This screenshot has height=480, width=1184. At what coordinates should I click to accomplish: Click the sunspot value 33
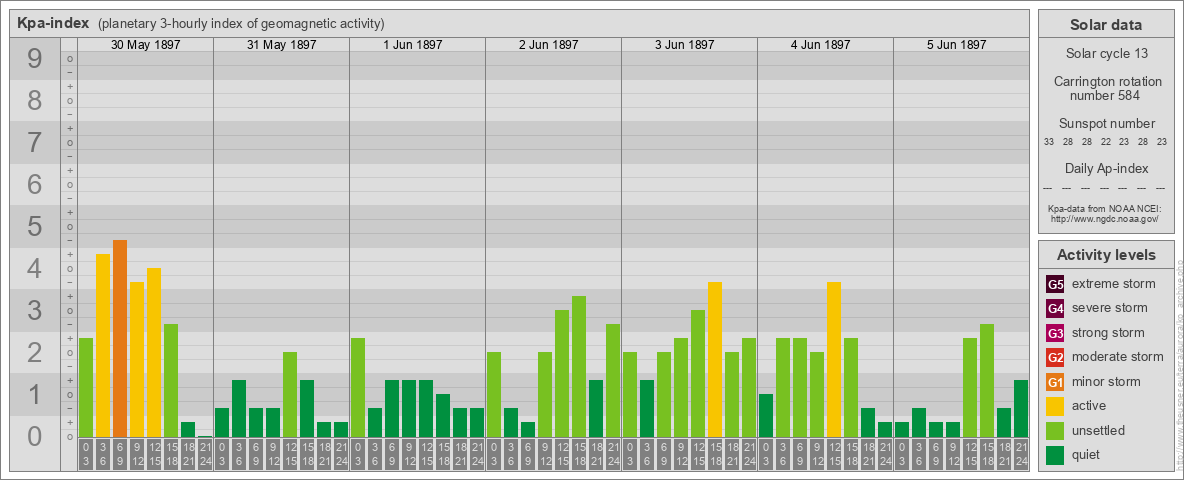pos(1049,142)
